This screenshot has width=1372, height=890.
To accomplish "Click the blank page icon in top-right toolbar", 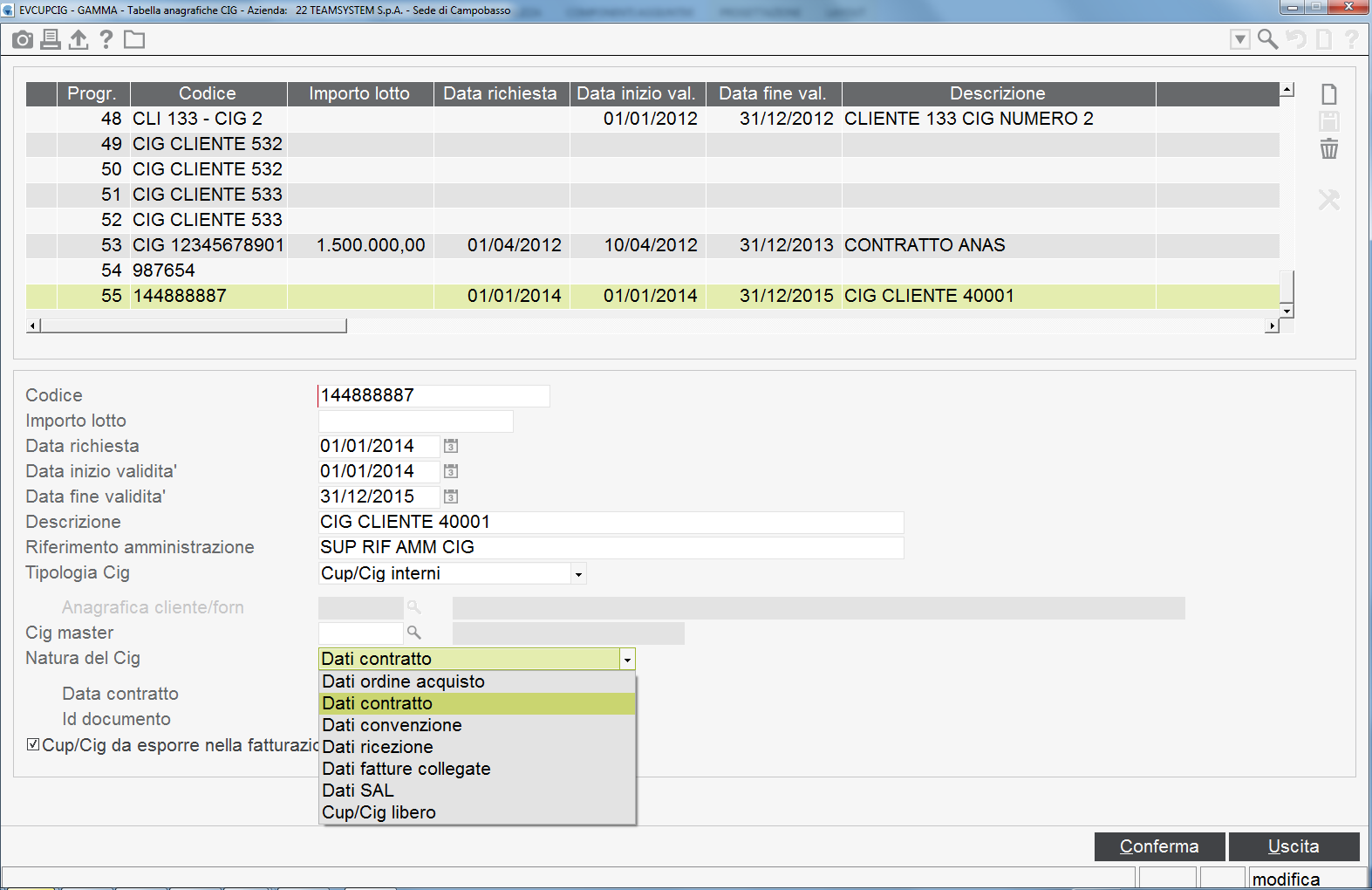I will [1324, 39].
